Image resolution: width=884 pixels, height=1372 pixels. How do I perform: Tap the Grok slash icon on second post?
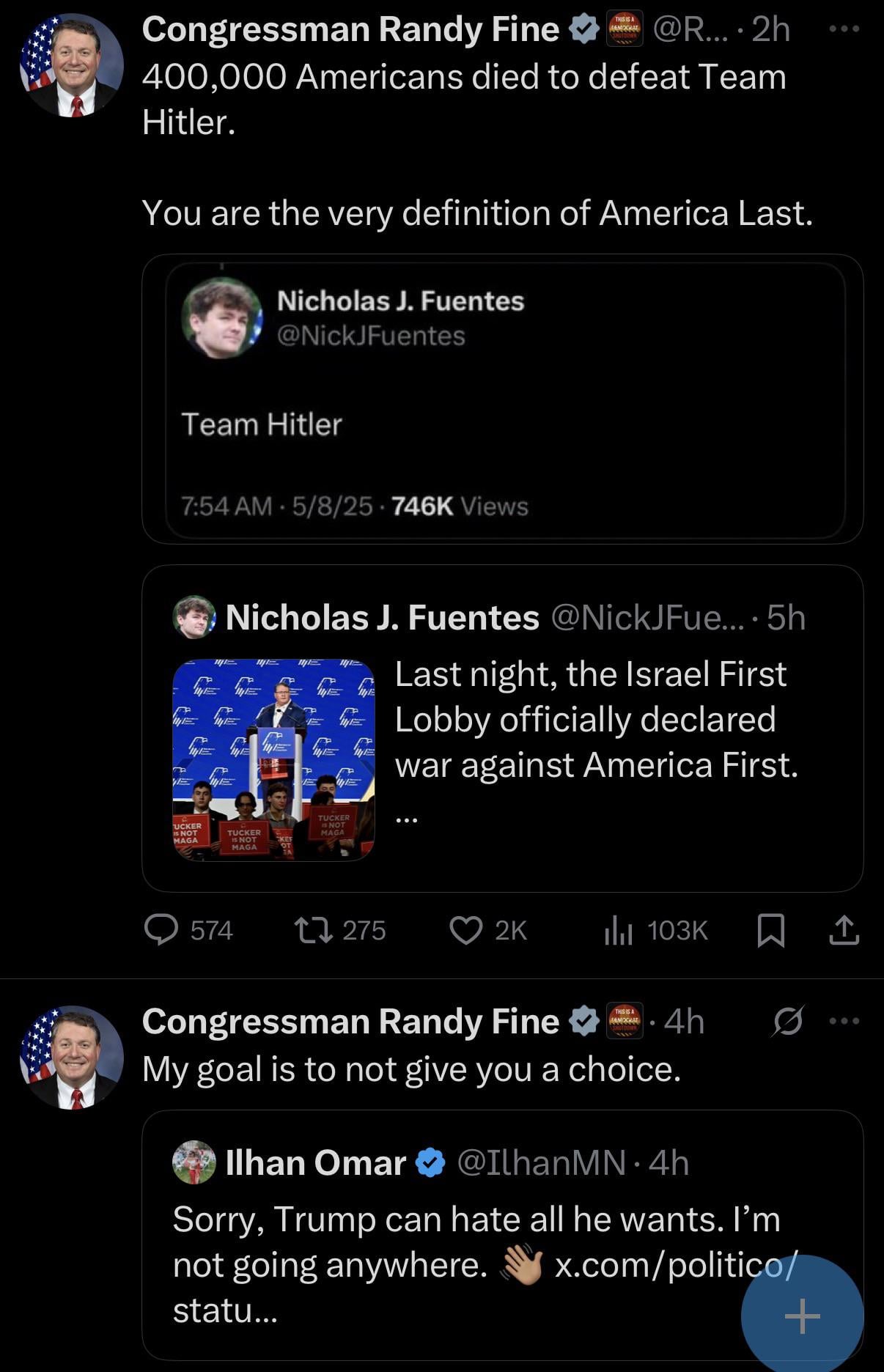[788, 1021]
